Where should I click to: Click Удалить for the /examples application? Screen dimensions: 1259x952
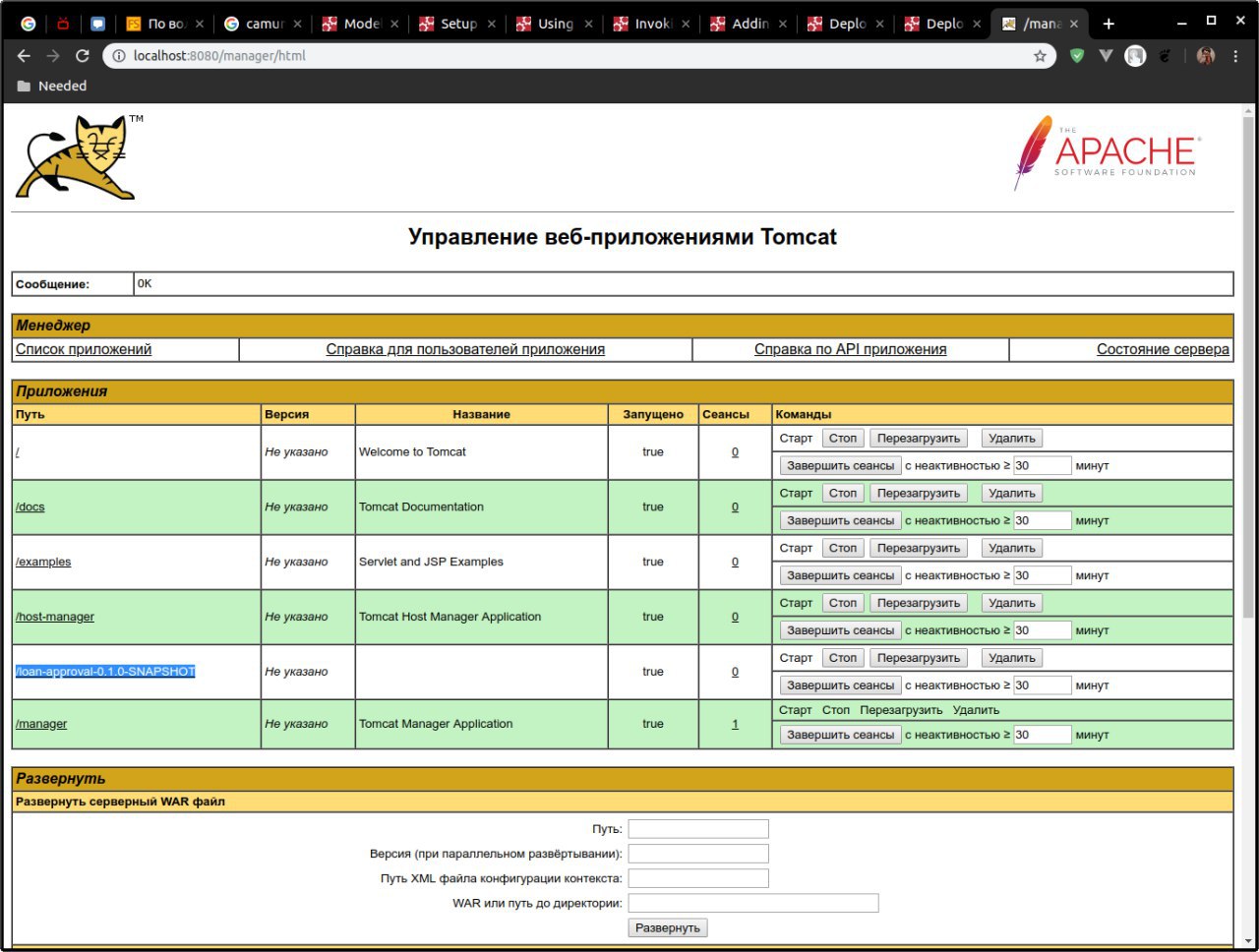pos(1012,549)
